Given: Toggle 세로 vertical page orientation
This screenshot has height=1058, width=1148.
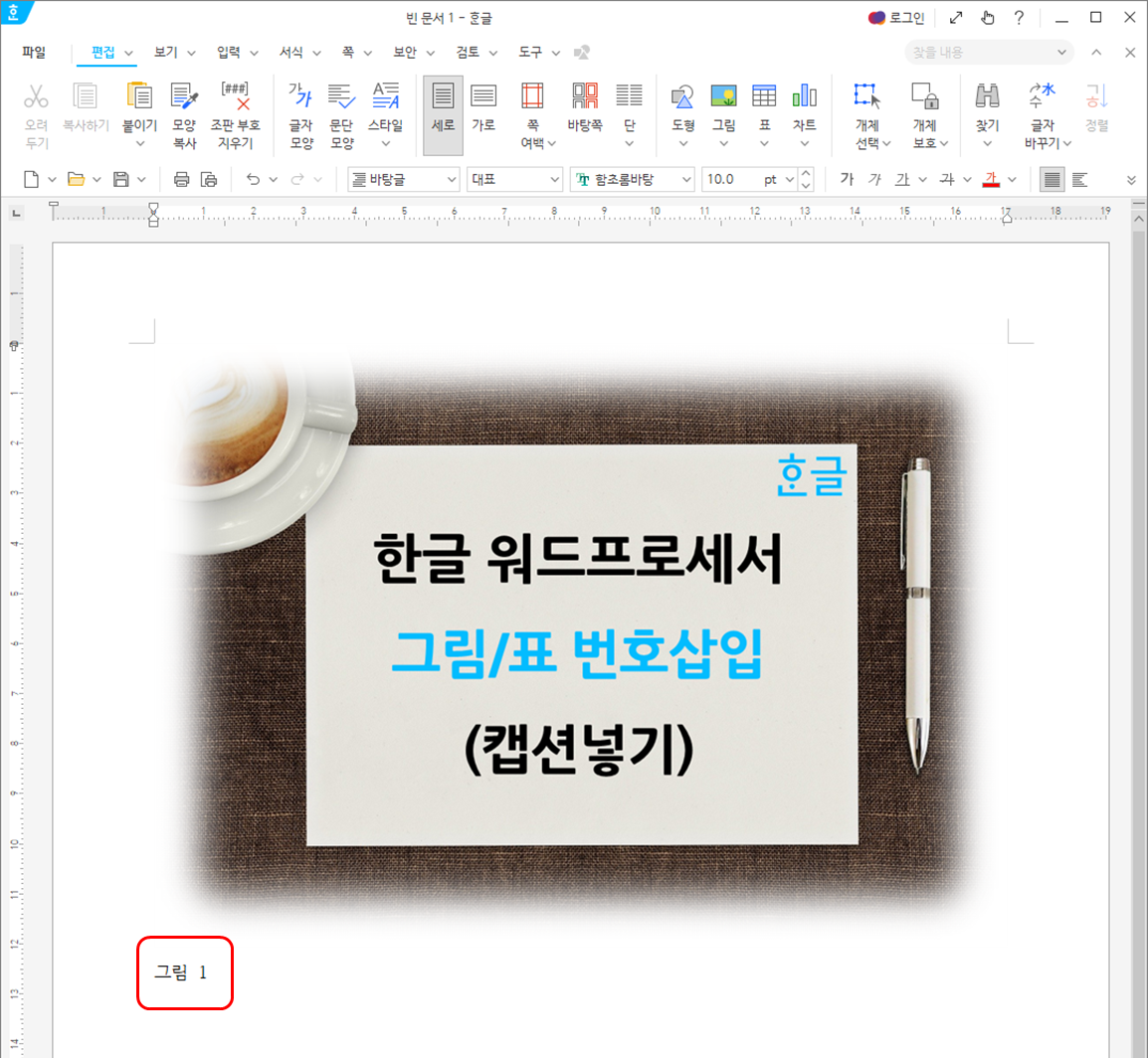Looking at the screenshot, I should click(442, 109).
